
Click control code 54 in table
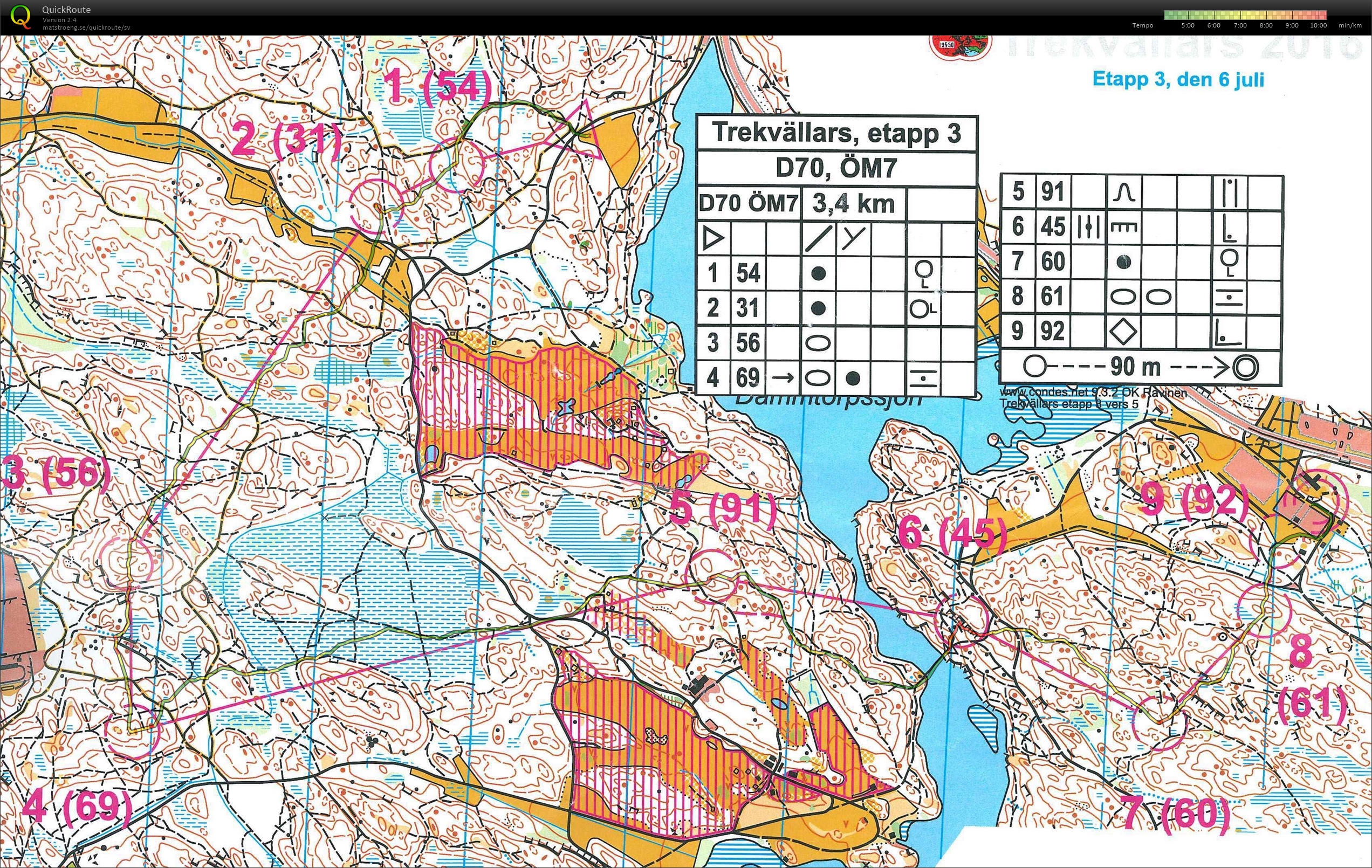click(x=748, y=273)
